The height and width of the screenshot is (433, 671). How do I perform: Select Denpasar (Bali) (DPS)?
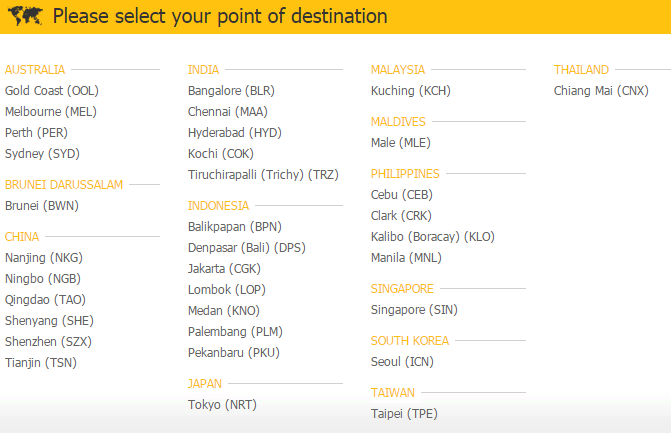coord(247,248)
